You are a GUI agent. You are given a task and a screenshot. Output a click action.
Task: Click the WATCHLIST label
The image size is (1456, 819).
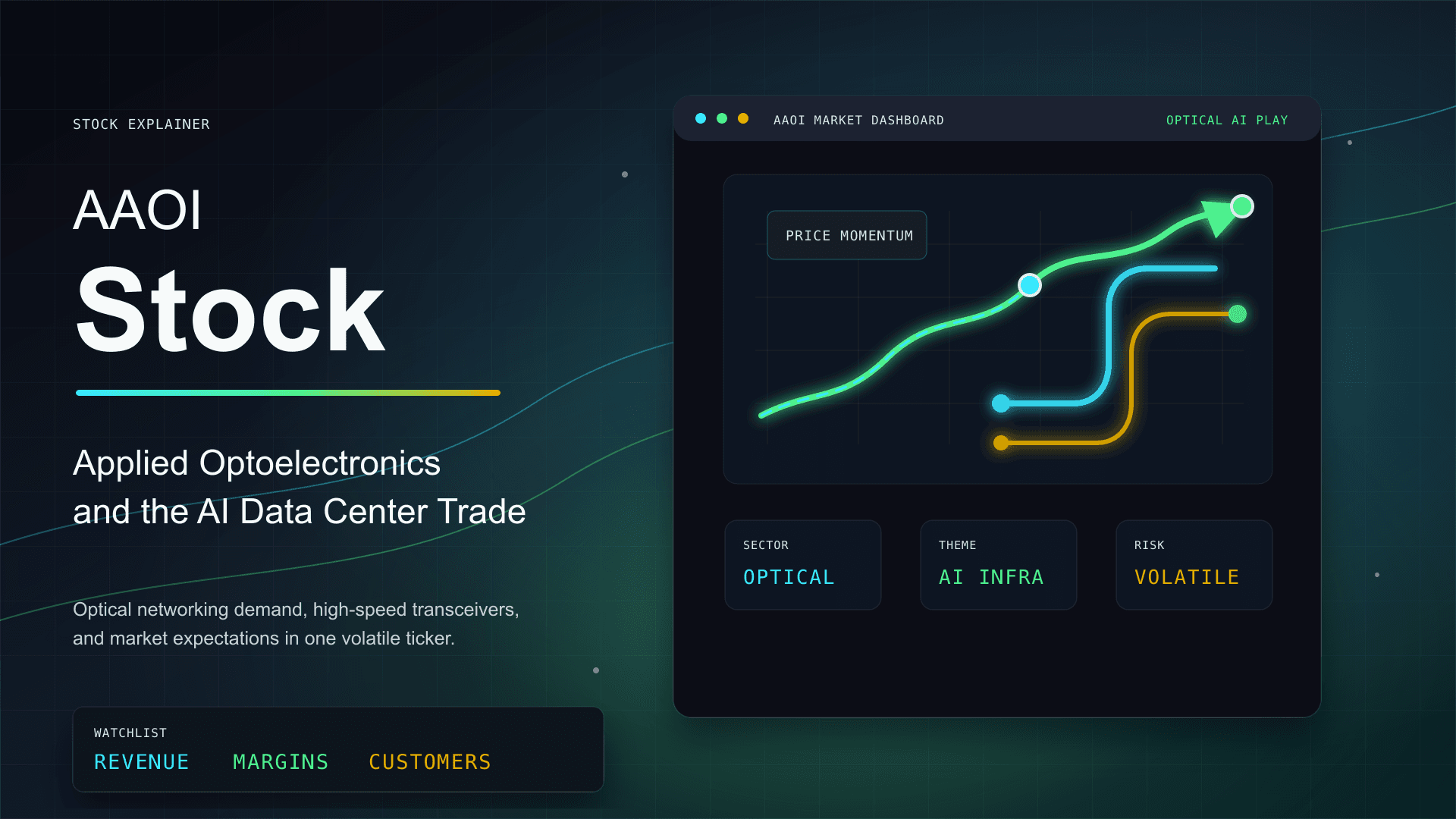130,733
